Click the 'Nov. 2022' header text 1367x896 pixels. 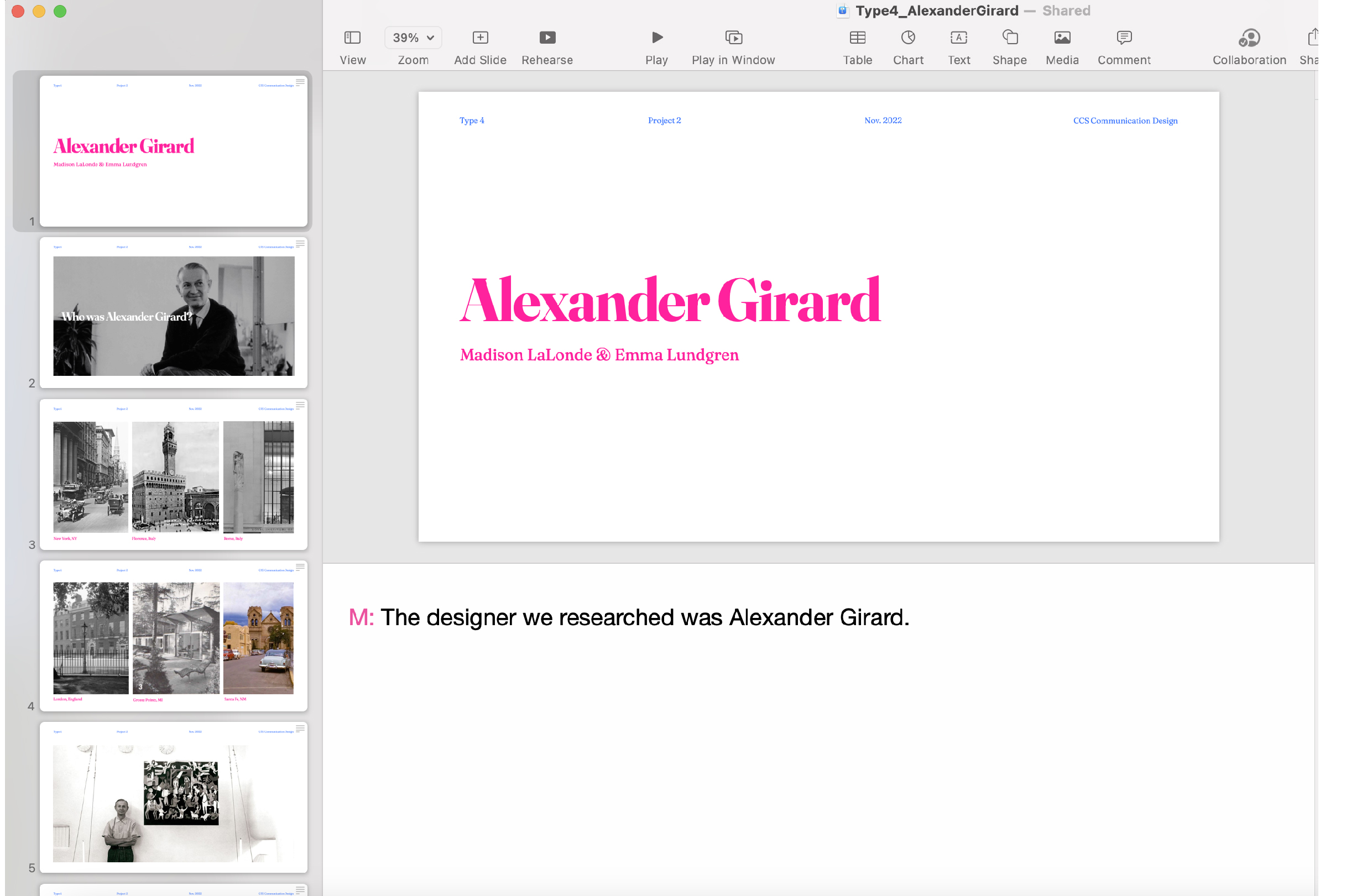(x=883, y=120)
